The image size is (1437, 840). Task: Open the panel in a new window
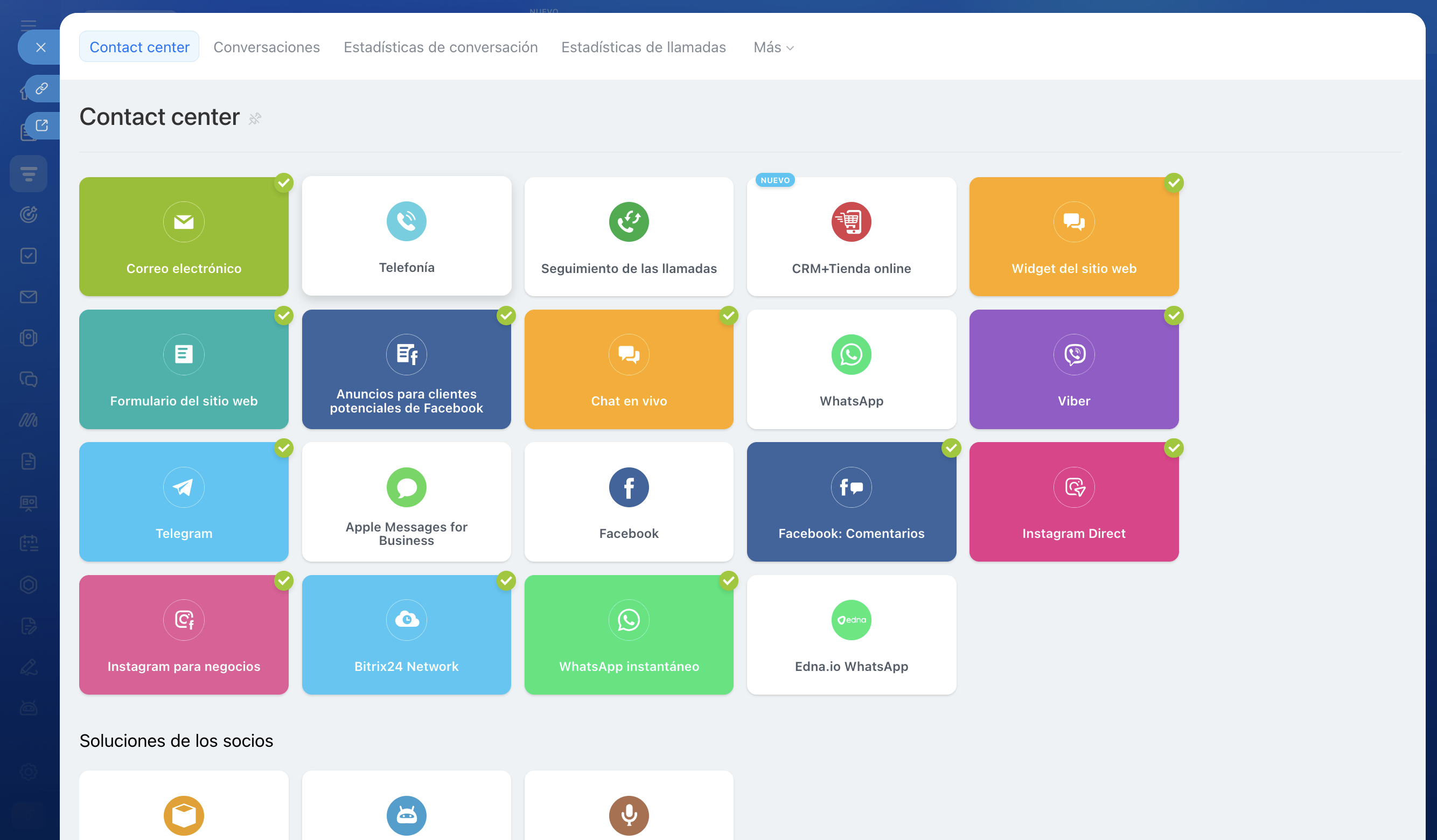pos(41,125)
